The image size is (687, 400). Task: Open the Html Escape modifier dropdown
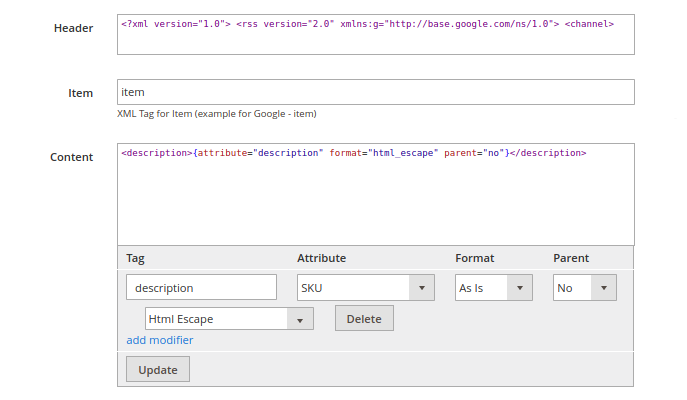229,319
